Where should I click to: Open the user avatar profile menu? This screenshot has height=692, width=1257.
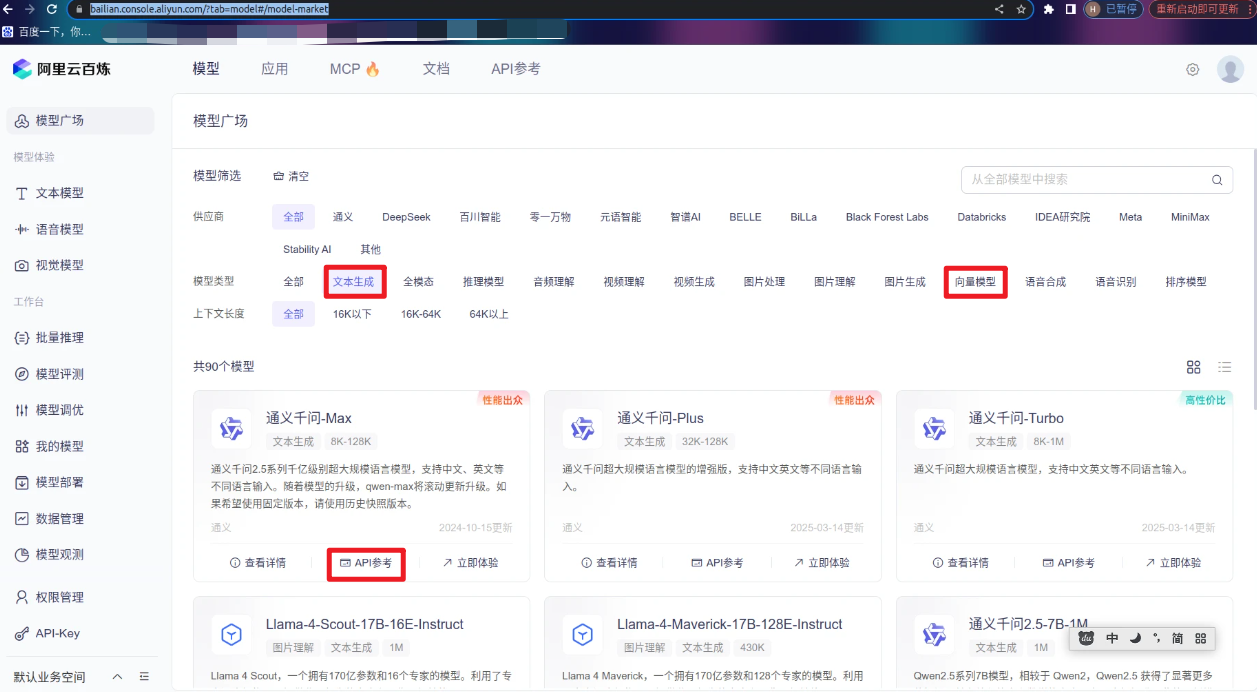click(x=1229, y=69)
